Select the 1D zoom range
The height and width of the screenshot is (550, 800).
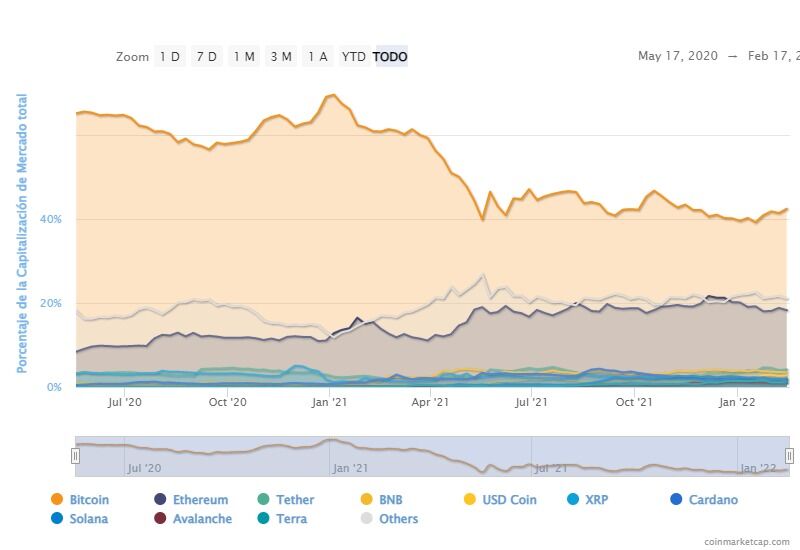point(170,57)
